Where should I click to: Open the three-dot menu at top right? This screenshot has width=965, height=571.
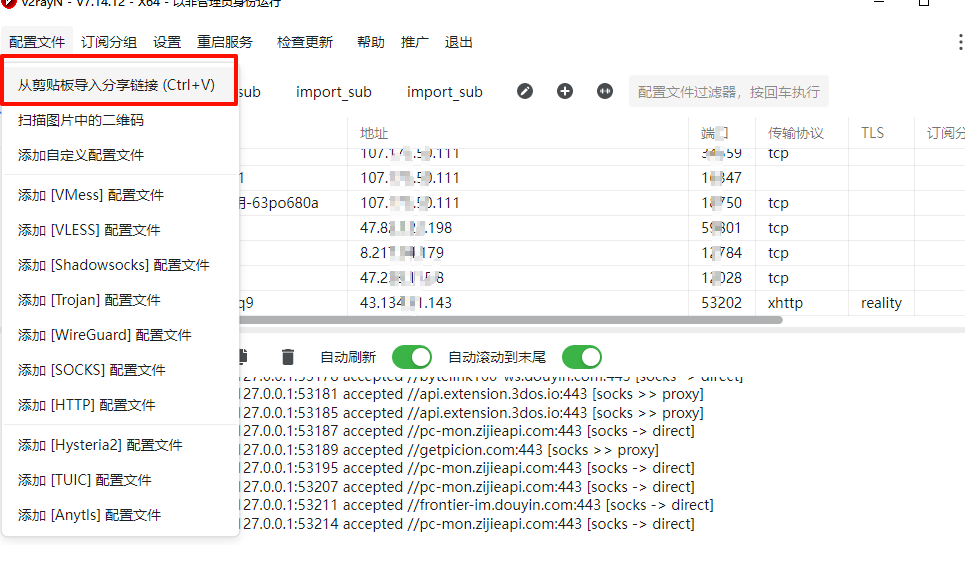click(960, 42)
